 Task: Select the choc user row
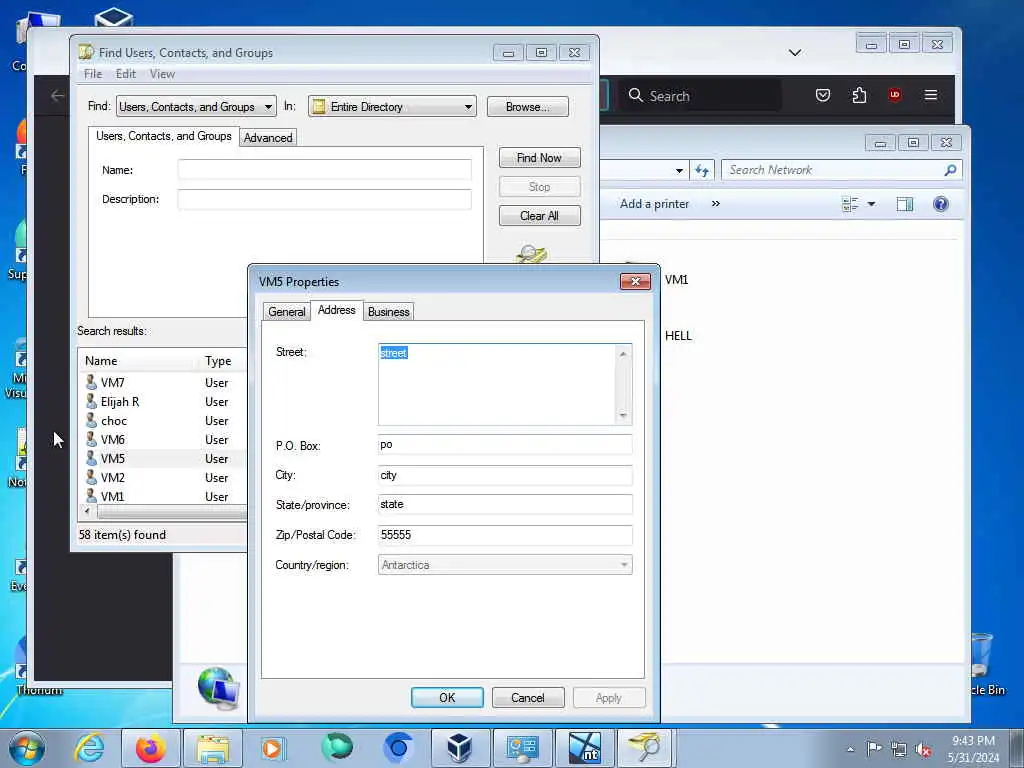pyautogui.click(x=163, y=421)
